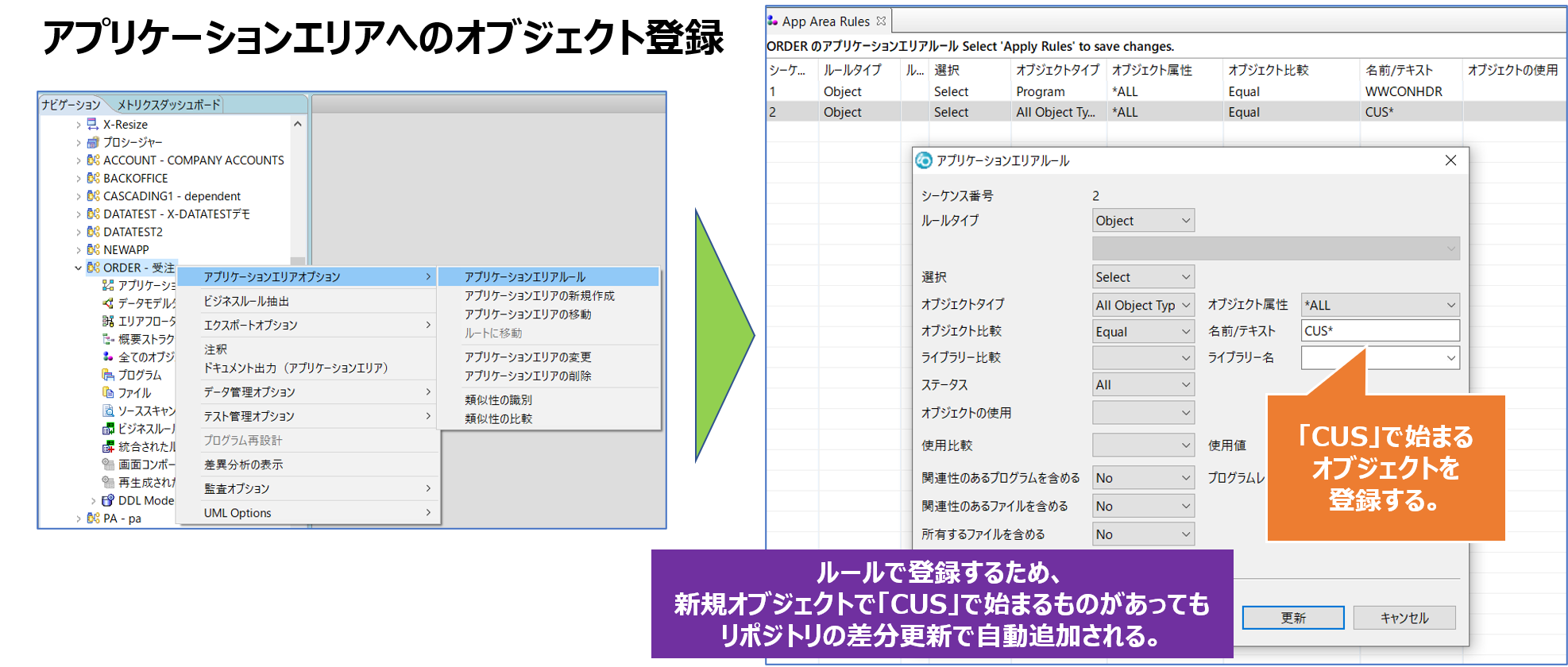1568x667 pixels.
Task: Open エクスポートオプション submenu
Action: (307, 325)
